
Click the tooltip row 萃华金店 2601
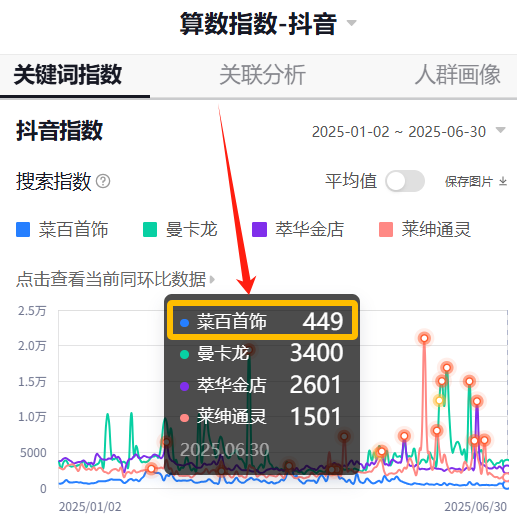click(262, 385)
